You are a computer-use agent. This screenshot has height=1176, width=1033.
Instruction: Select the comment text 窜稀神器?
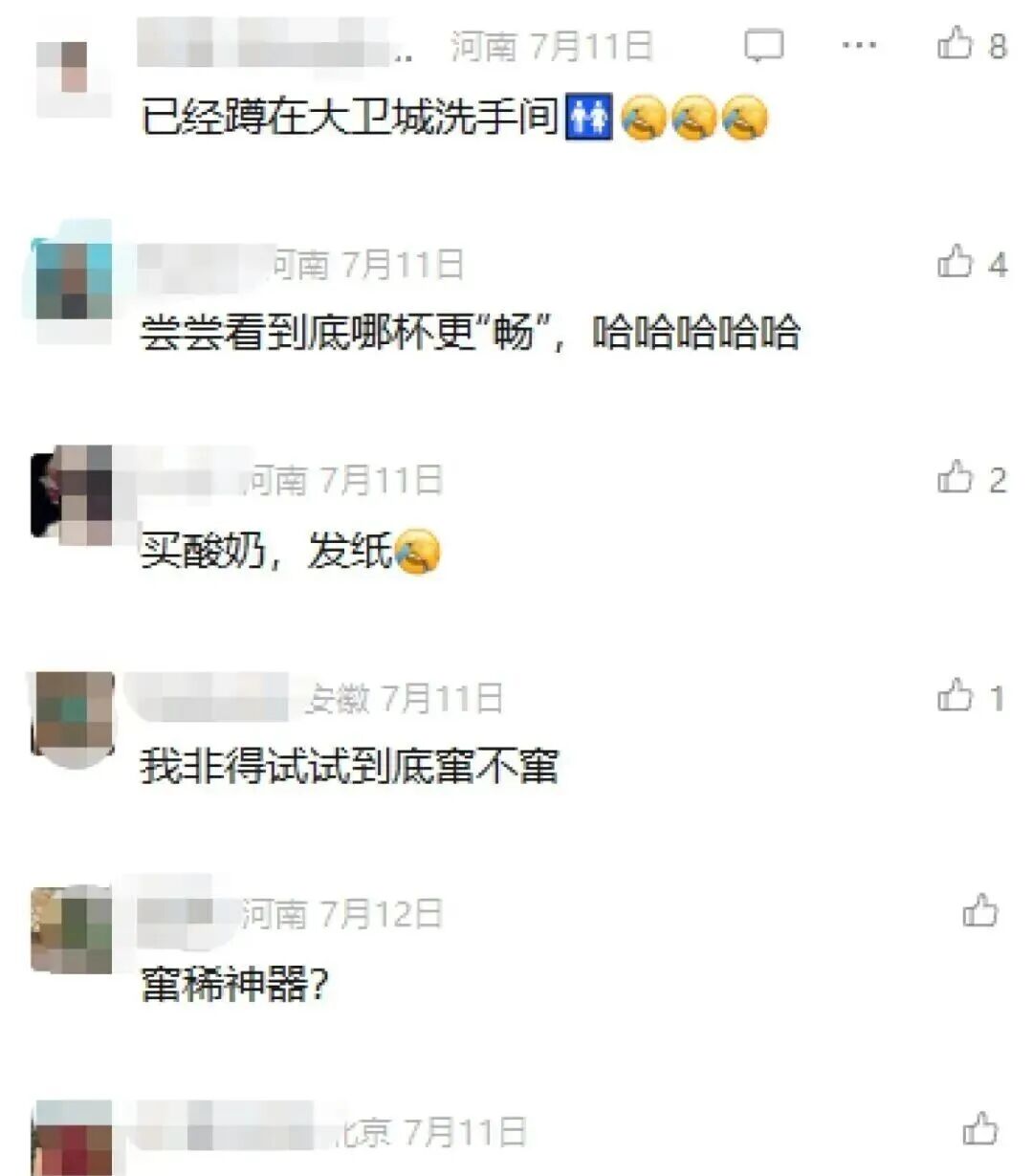(235, 984)
